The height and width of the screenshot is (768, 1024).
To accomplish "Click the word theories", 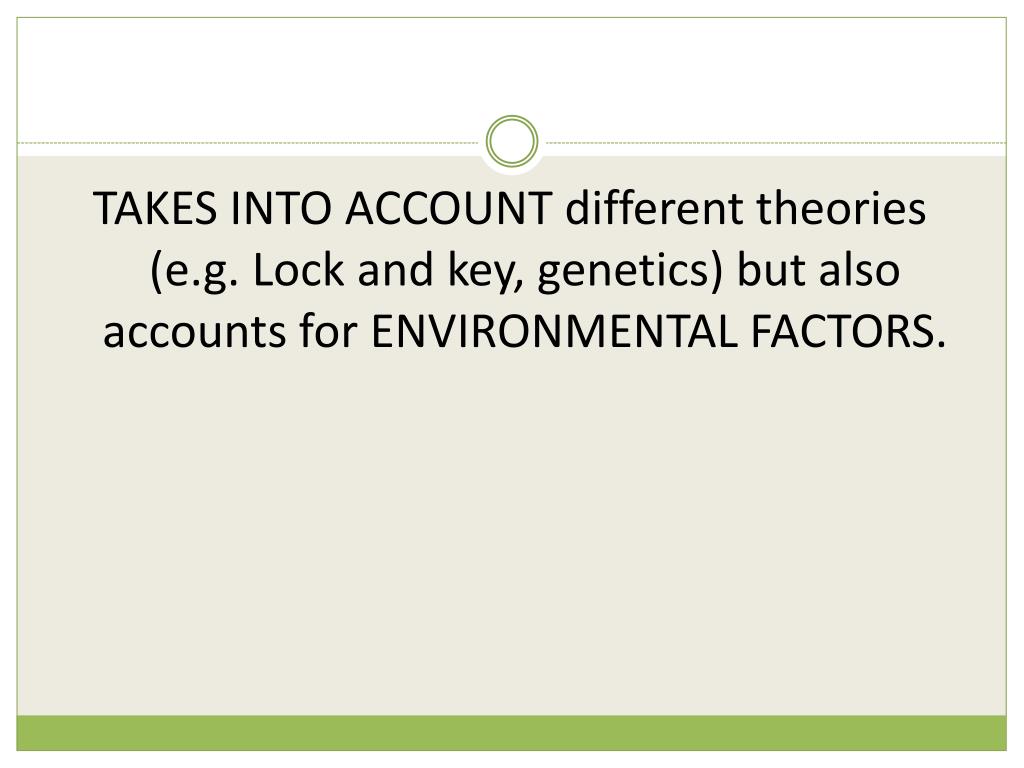I will (x=841, y=208).
